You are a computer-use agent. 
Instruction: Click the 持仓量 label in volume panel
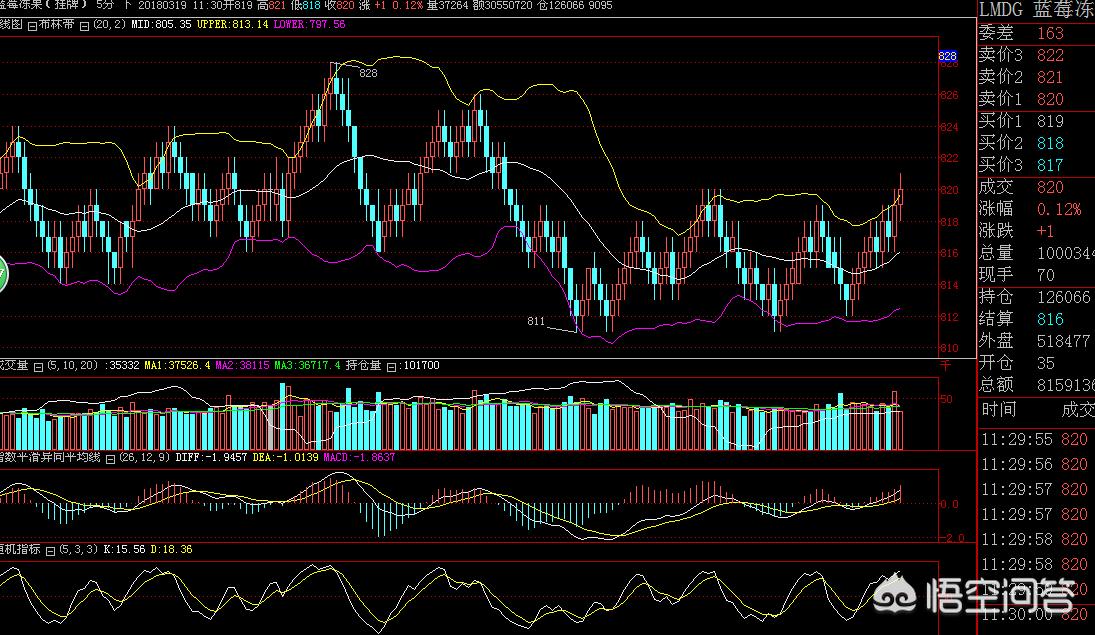click(364, 365)
